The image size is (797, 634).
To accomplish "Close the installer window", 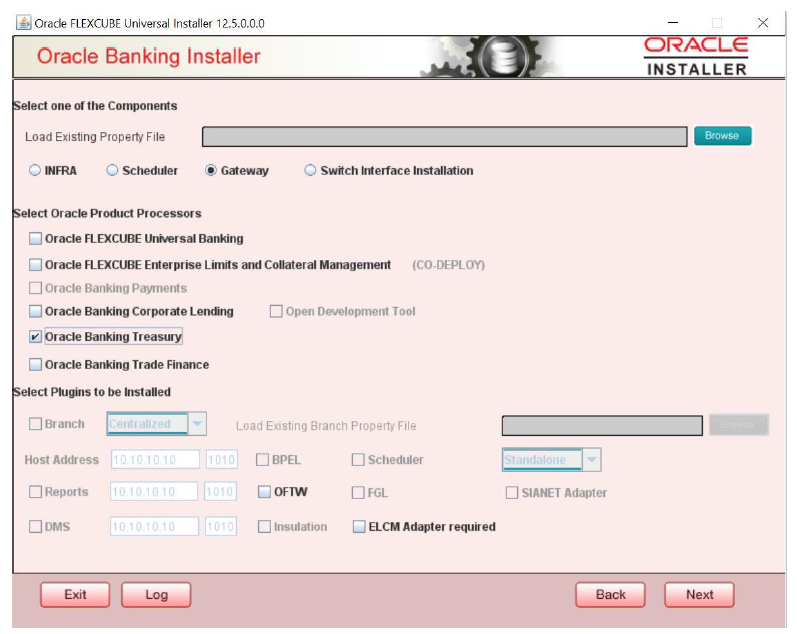I will pyautogui.click(x=762, y=23).
